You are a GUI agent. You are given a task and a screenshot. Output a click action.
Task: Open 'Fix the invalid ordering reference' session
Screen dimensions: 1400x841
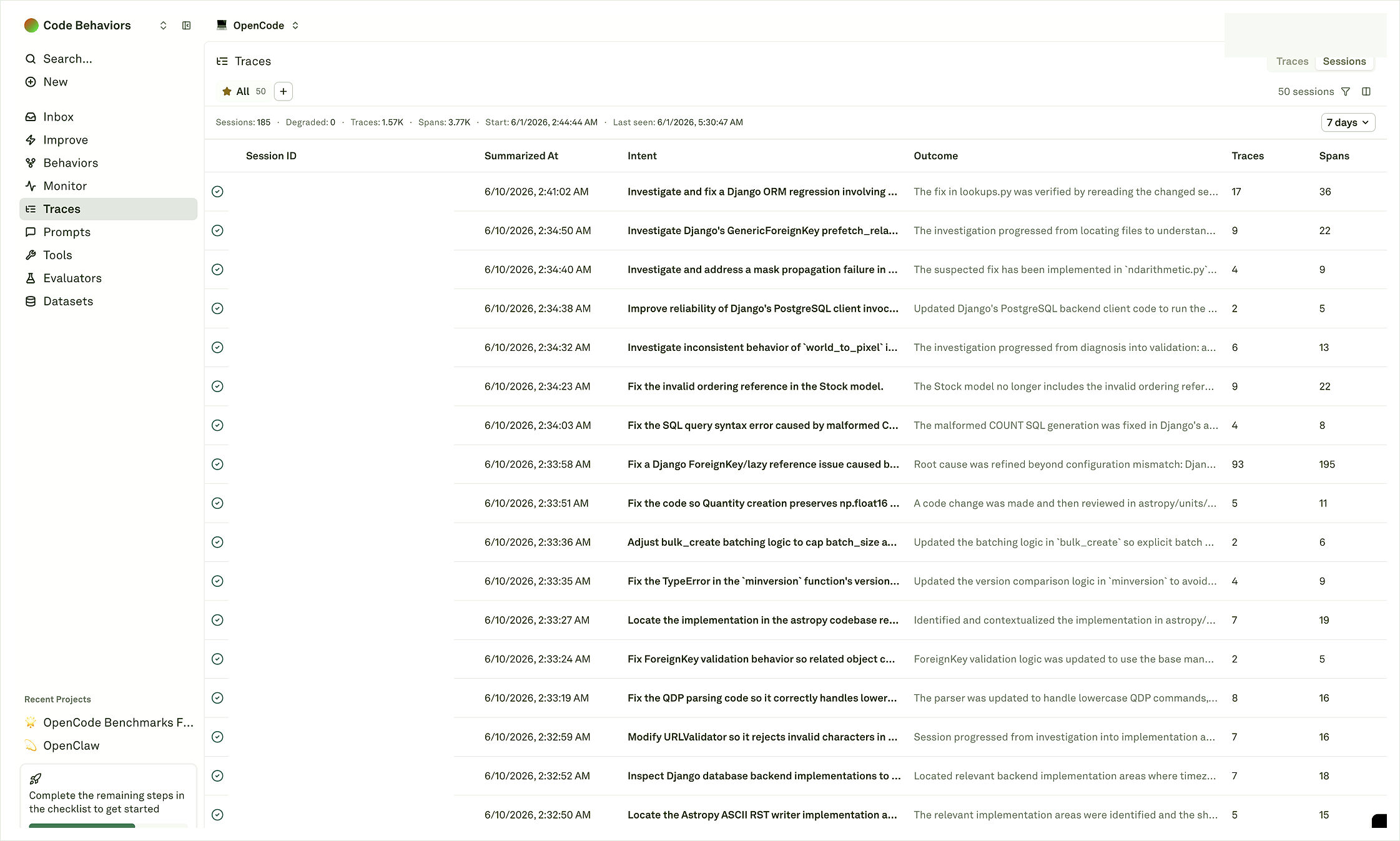pos(755,386)
